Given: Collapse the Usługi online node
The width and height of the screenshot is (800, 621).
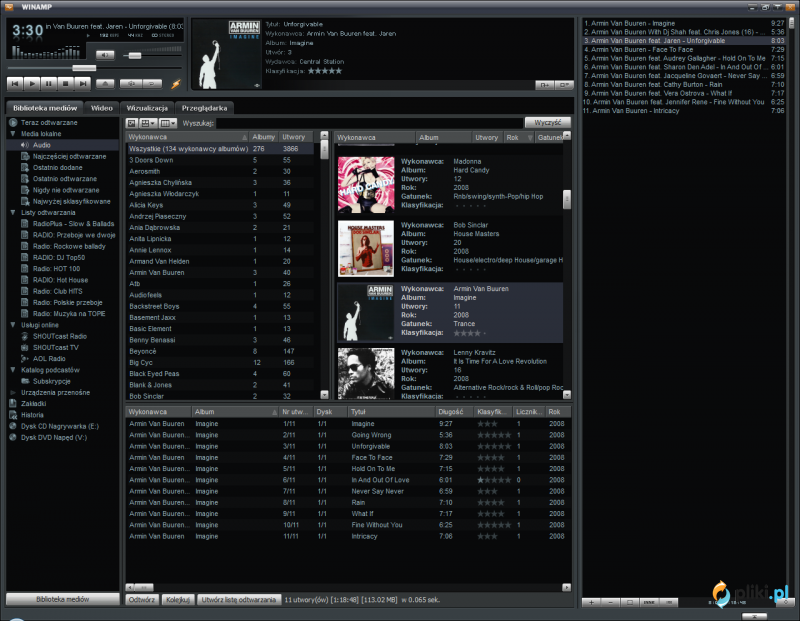Looking at the screenshot, I should coord(13,325).
